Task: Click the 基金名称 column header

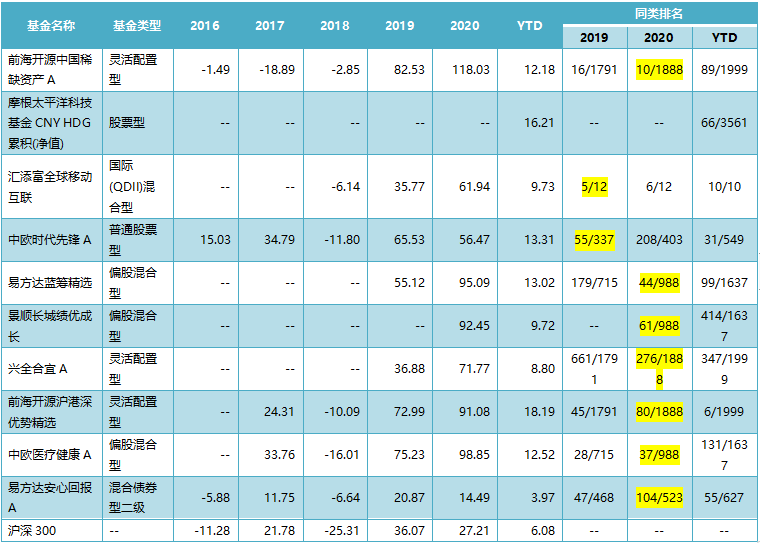Action: coord(51,26)
